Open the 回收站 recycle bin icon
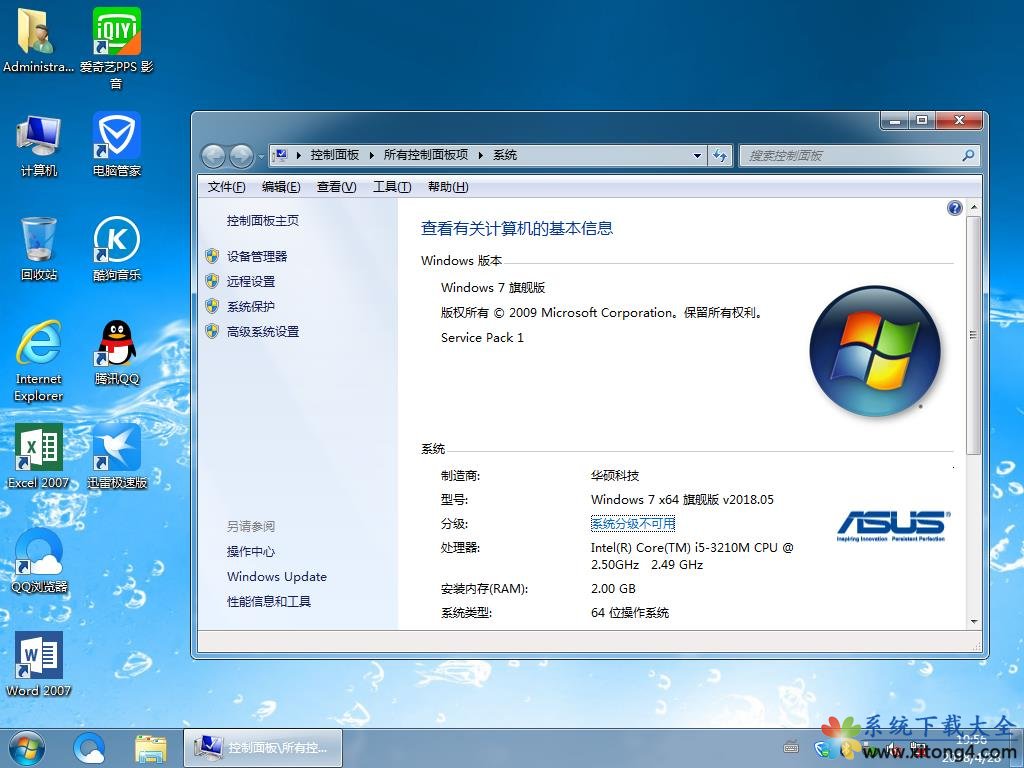The width and height of the screenshot is (1024, 768). tap(39, 249)
